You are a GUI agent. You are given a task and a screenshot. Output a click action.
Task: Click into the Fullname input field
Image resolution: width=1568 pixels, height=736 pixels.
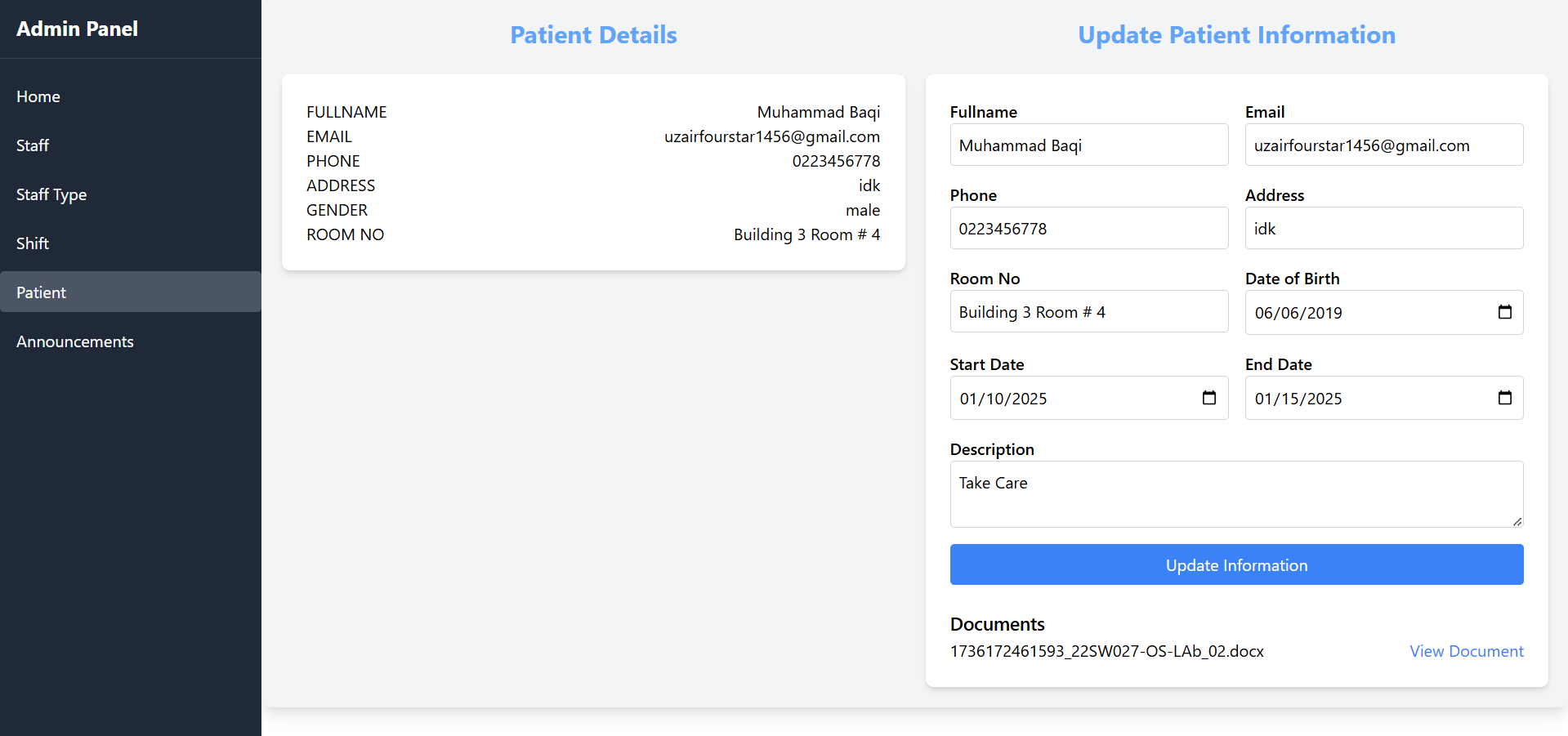pos(1088,145)
